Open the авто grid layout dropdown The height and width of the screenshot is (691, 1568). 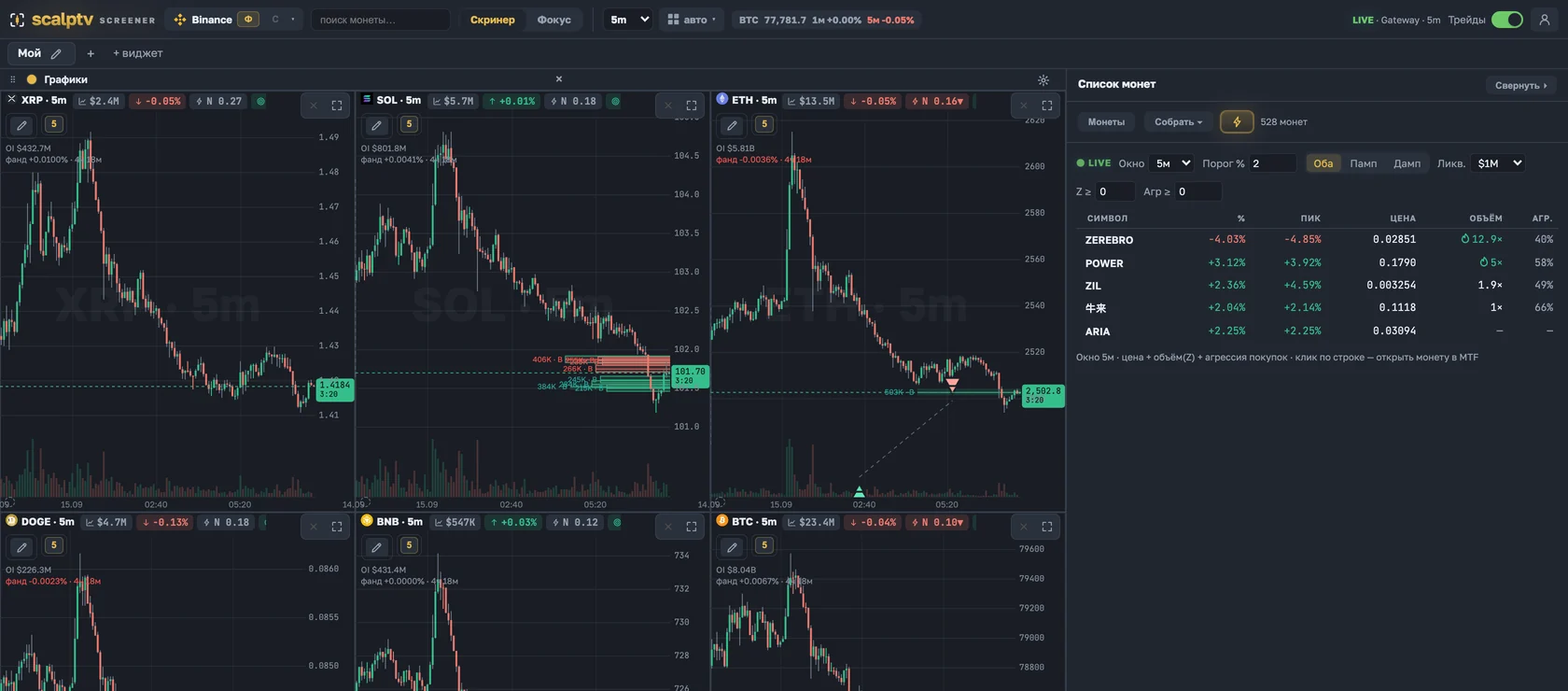click(692, 20)
